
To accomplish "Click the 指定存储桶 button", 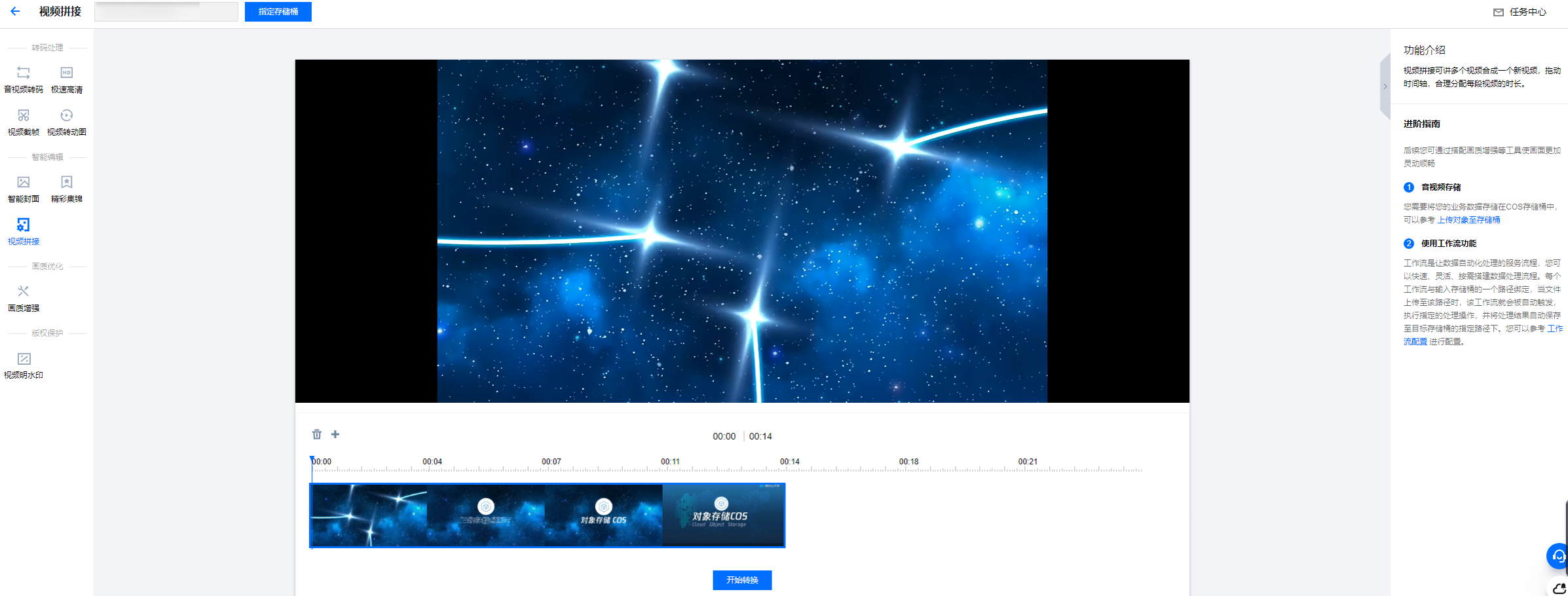I will [x=278, y=12].
